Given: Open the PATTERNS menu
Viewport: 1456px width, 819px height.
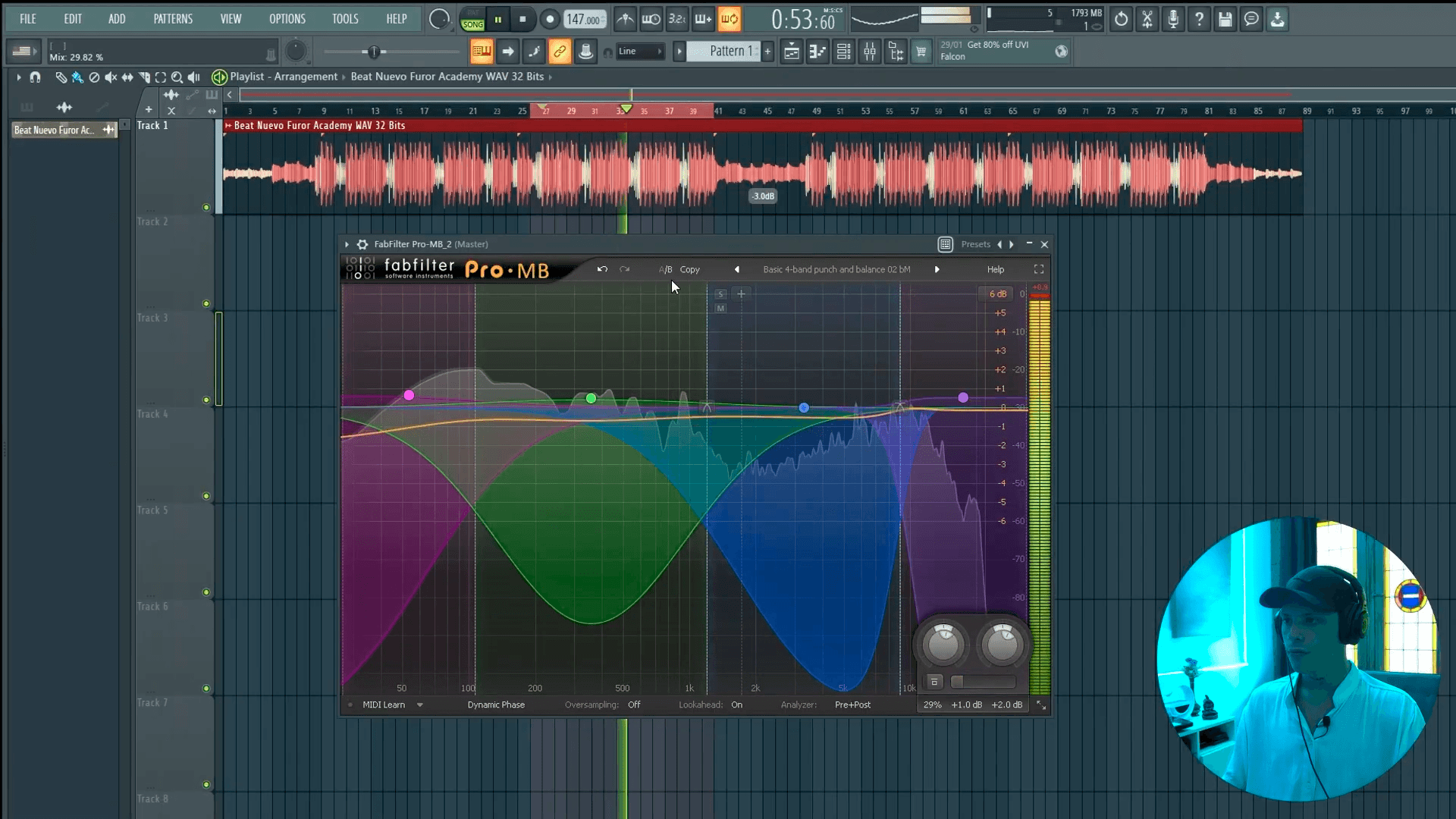Looking at the screenshot, I should click(x=173, y=19).
